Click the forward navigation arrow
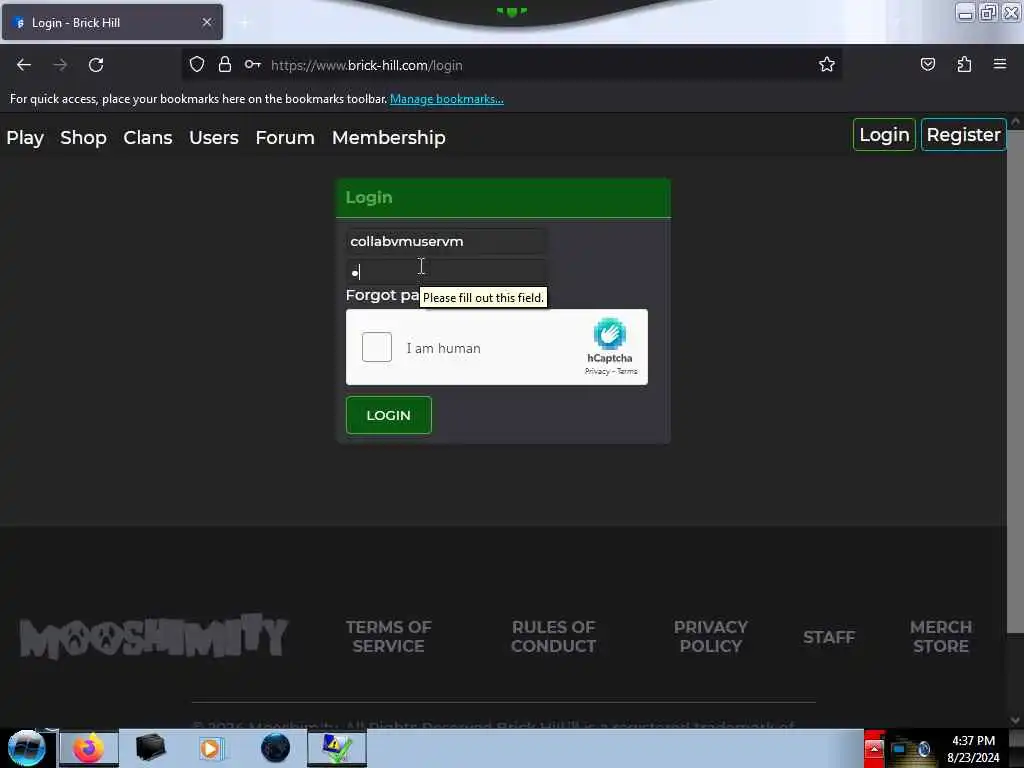Screen dimensions: 1024x768 (x=60, y=65)
